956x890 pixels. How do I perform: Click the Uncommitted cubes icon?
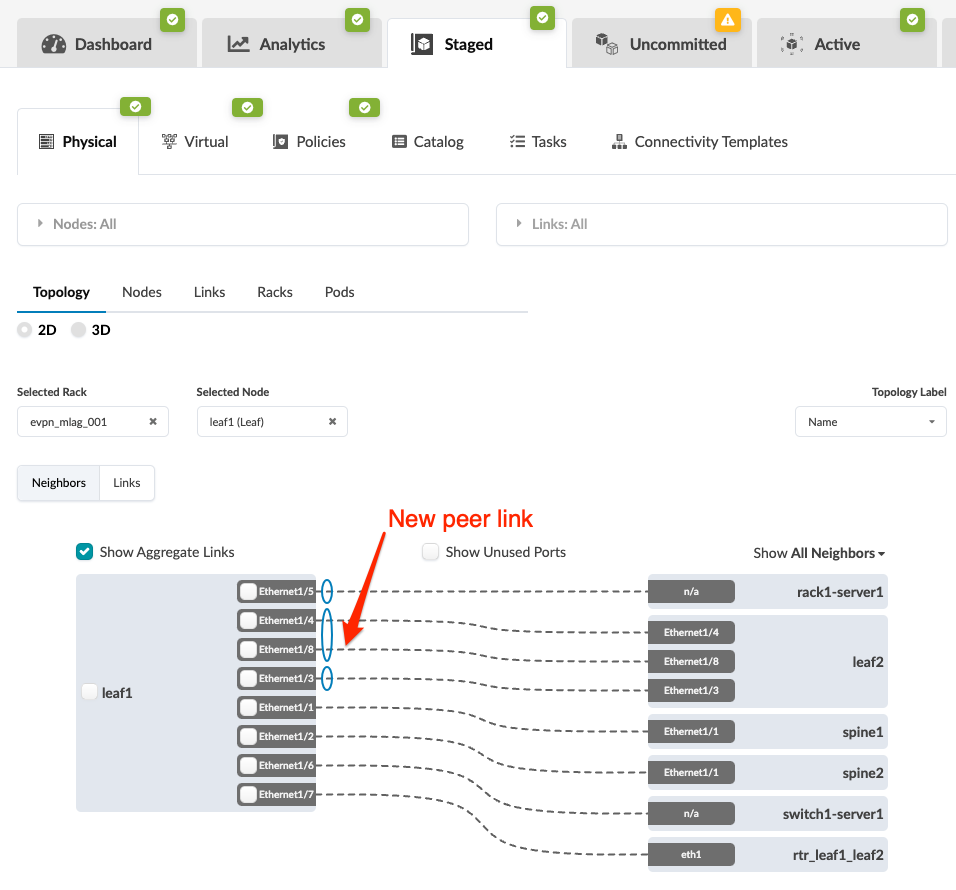click(x=607, y=44)
